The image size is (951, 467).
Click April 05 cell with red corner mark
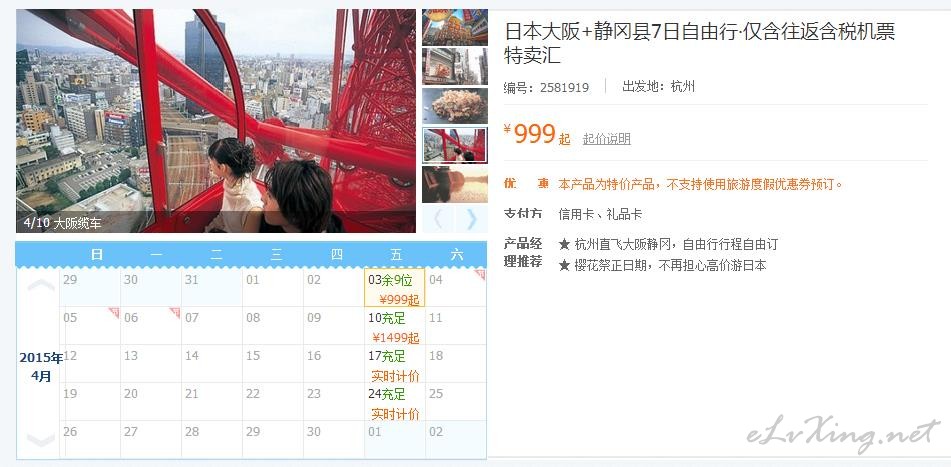[90, 326]
